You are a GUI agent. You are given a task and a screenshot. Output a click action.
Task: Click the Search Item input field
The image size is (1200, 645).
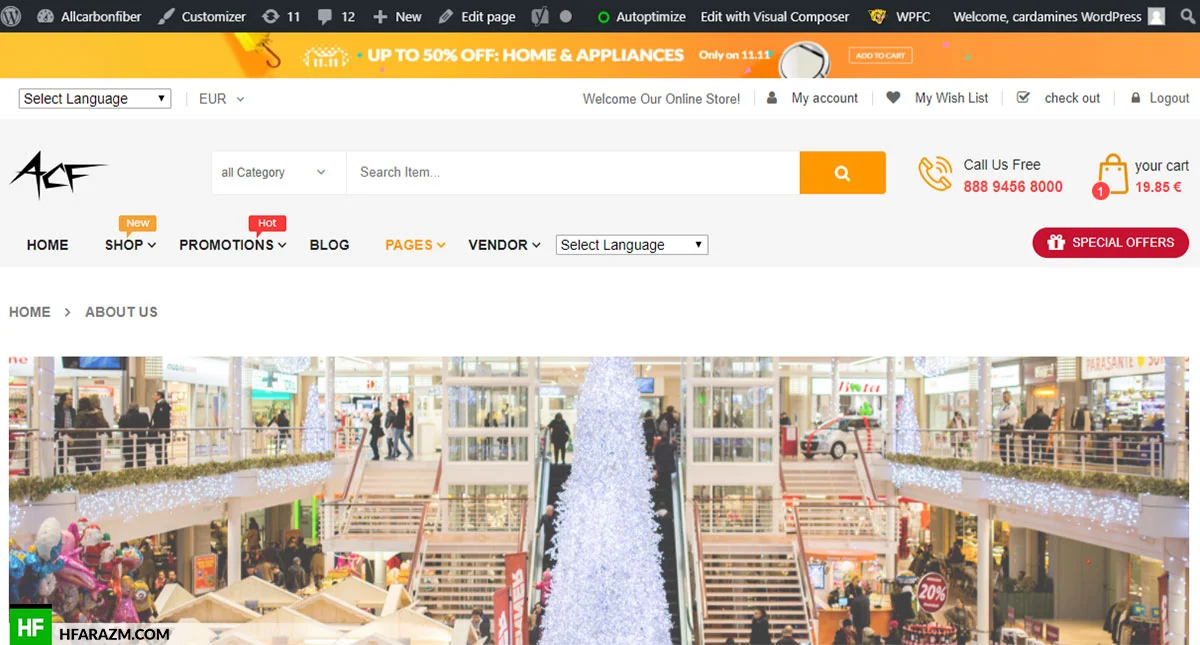tap(573, 173)
